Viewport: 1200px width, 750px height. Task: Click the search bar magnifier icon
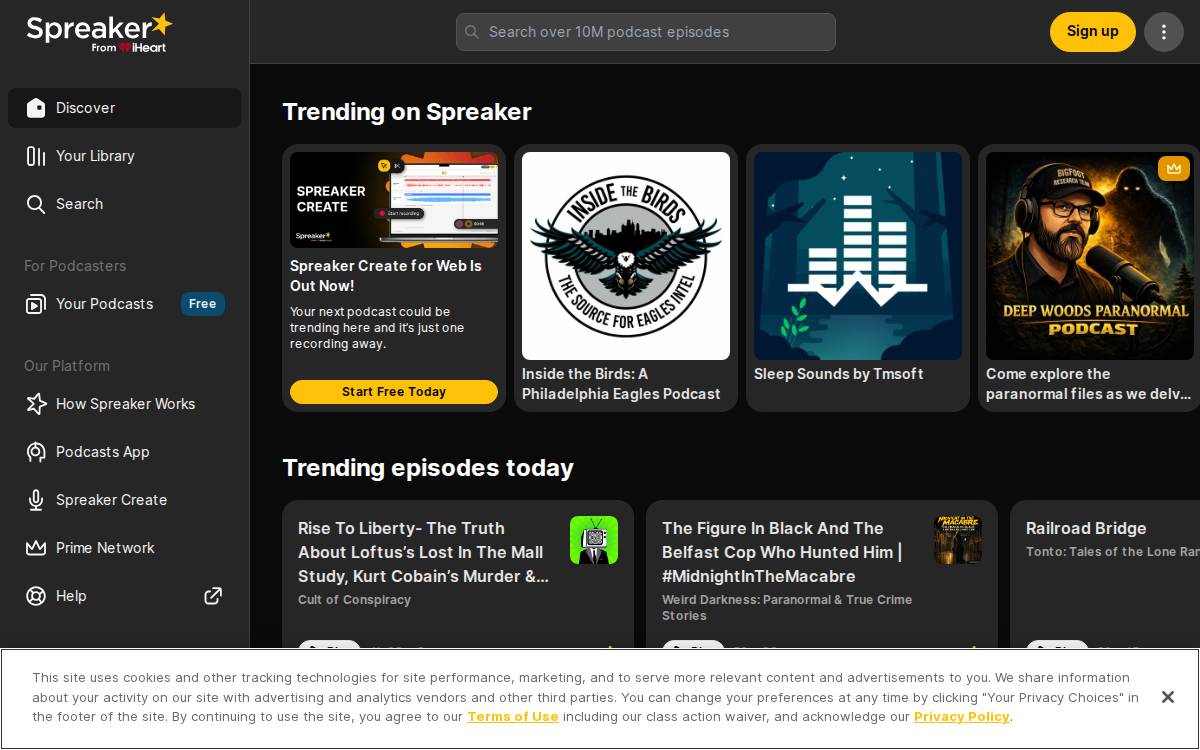(472, 32)
